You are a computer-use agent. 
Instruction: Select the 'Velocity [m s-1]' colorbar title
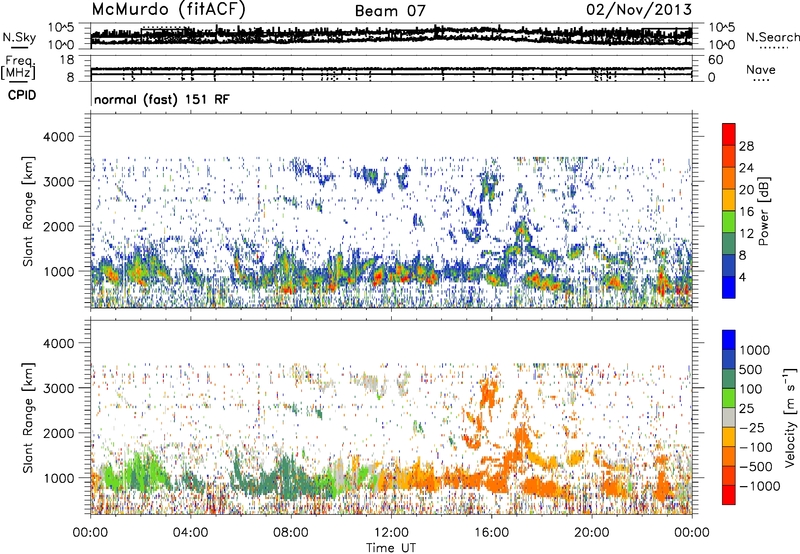click(790, 417)
